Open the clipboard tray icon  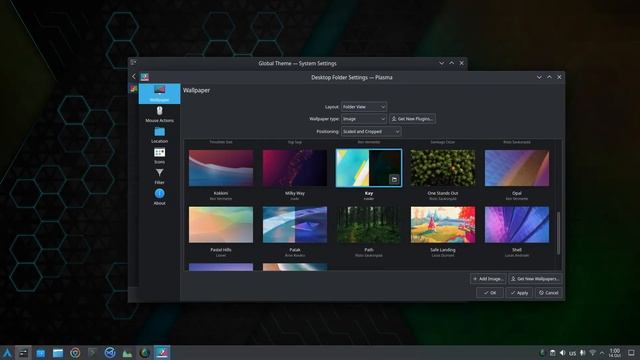pos(552,353)
